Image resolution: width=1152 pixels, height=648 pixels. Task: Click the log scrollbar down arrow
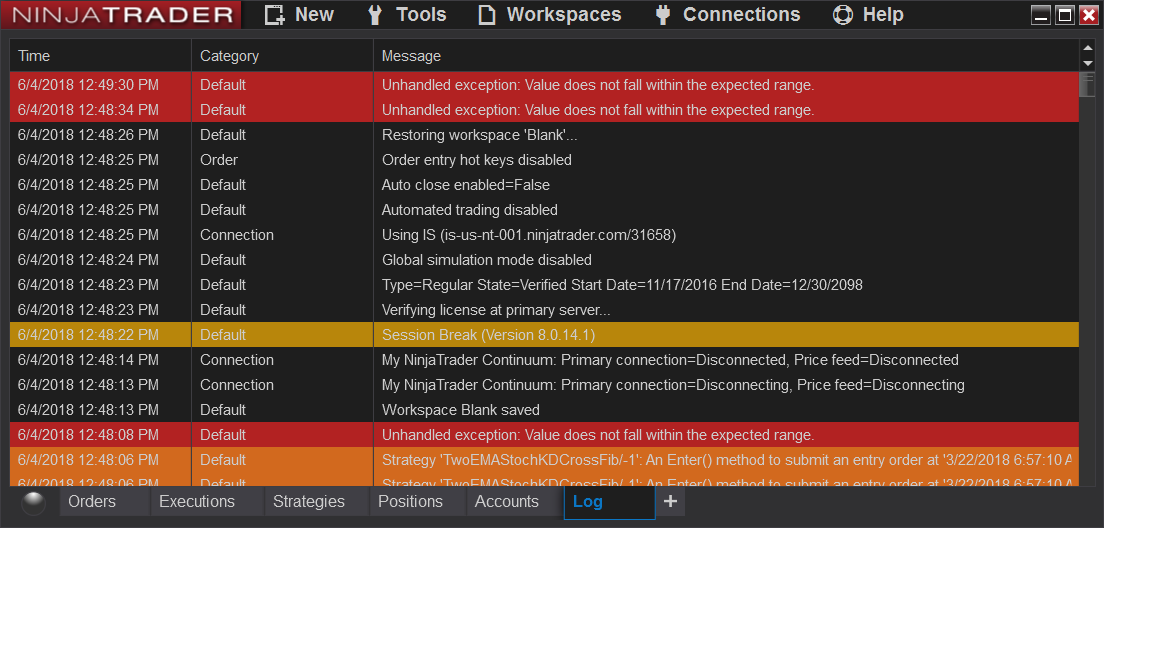coord(1087,64)
